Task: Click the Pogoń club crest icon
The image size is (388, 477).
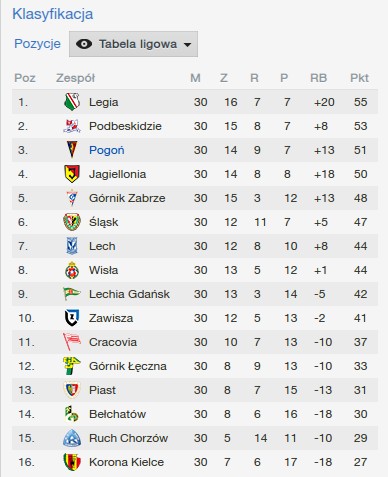Action: click(72, 150)
